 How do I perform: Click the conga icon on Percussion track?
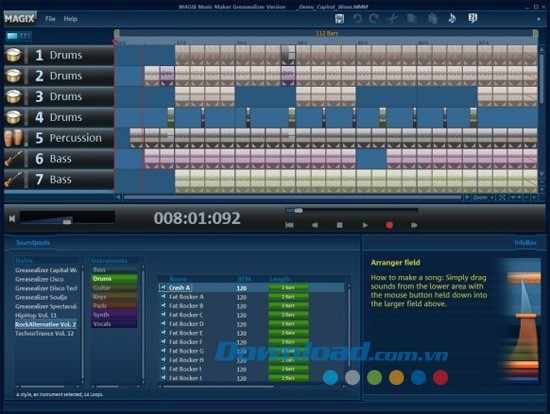click(x=13, y=138)
